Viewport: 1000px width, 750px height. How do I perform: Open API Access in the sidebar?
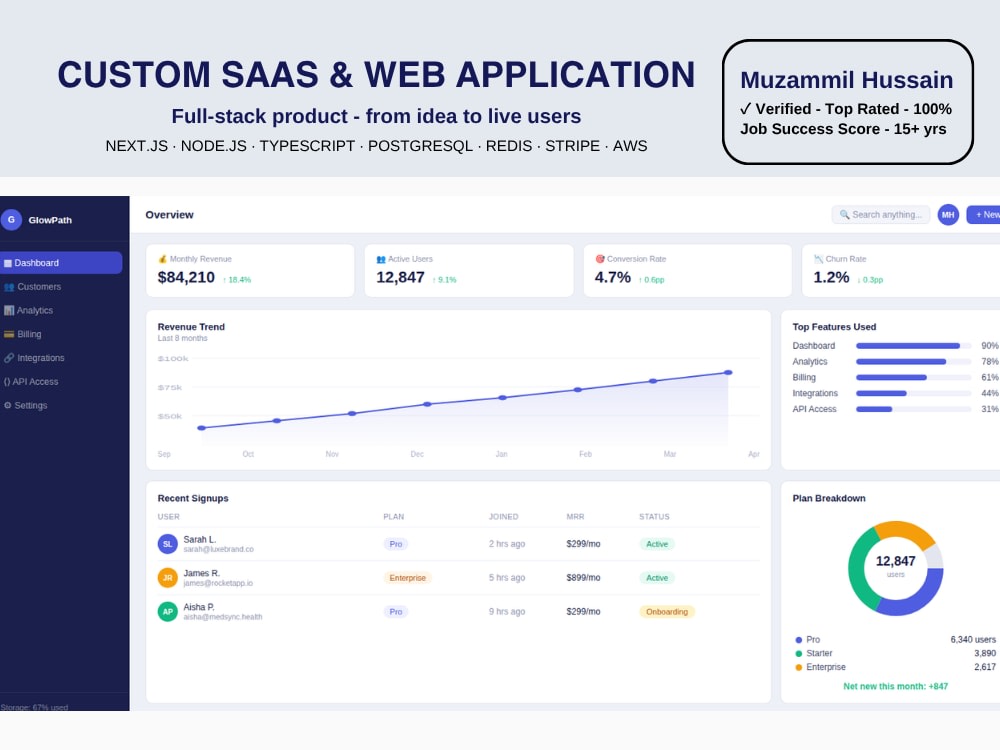61,381
